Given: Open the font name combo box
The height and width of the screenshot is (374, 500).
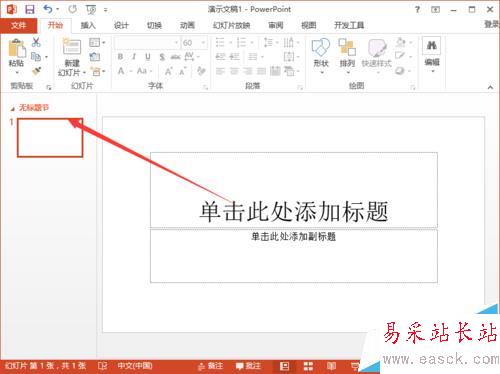Looking at the screenshot, I should coord(147,43).
